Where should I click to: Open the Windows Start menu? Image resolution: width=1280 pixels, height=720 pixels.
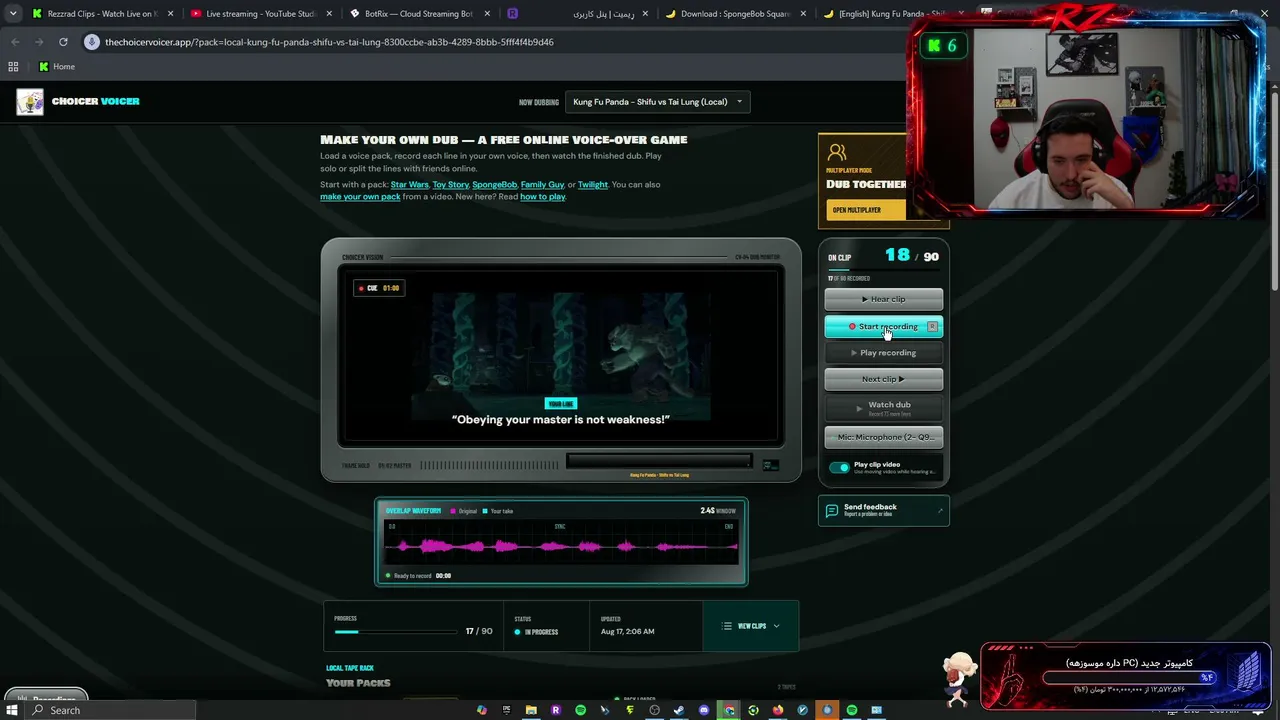coord(12,710)
